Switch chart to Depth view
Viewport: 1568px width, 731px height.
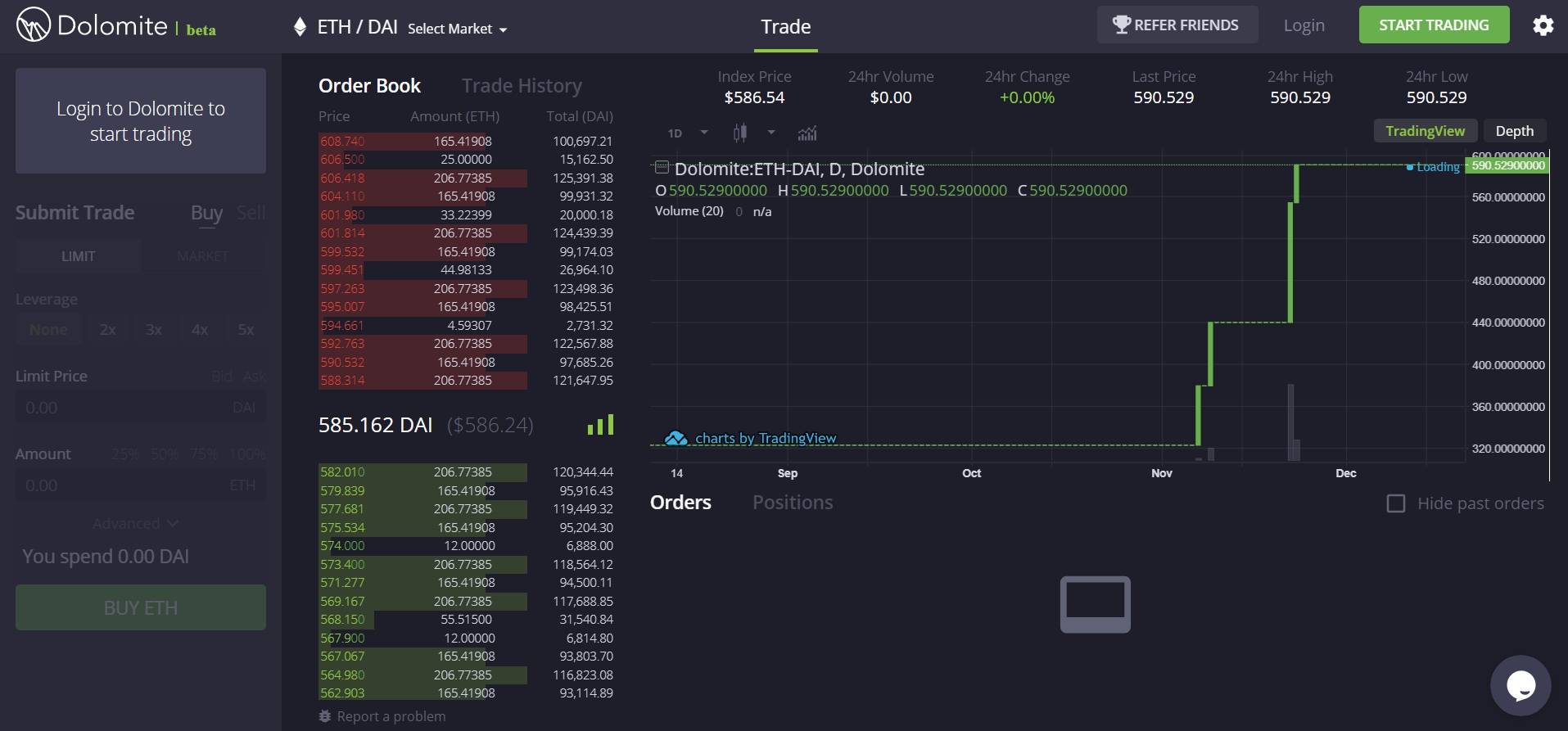[x=1514, y=131]
